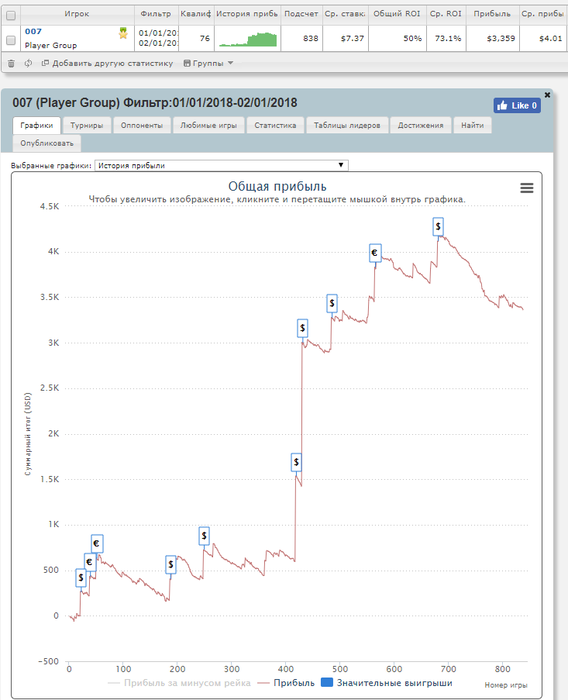568x700 pixels.
Task: Check the 007 player row checkbox
Action: pyautogui.click(x=11, y=40)
